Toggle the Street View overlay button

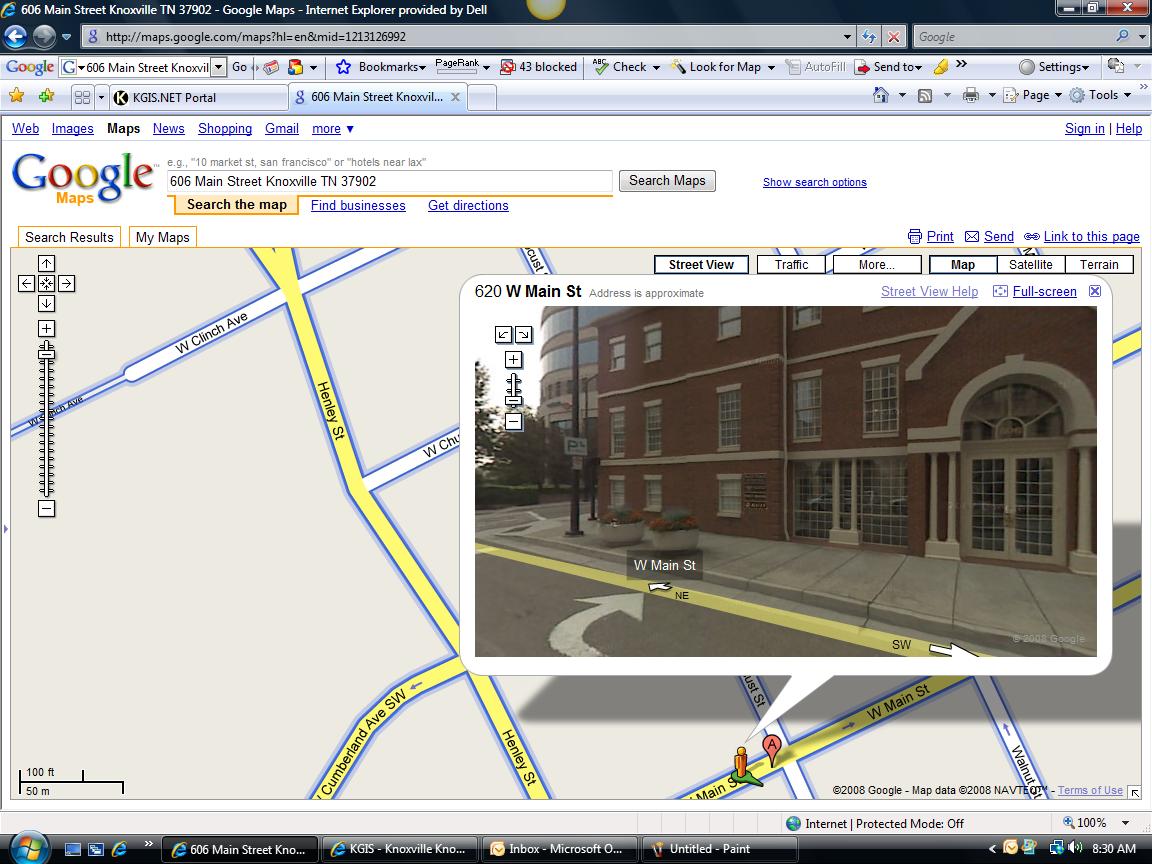(x=701, y=264)
